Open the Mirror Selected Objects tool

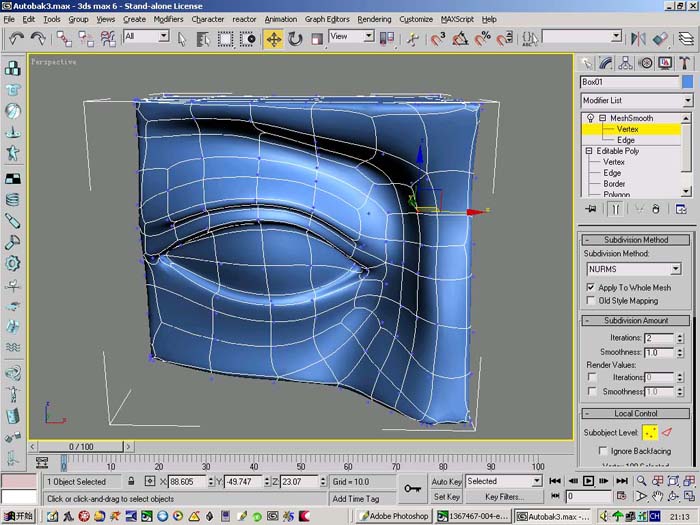638,39
